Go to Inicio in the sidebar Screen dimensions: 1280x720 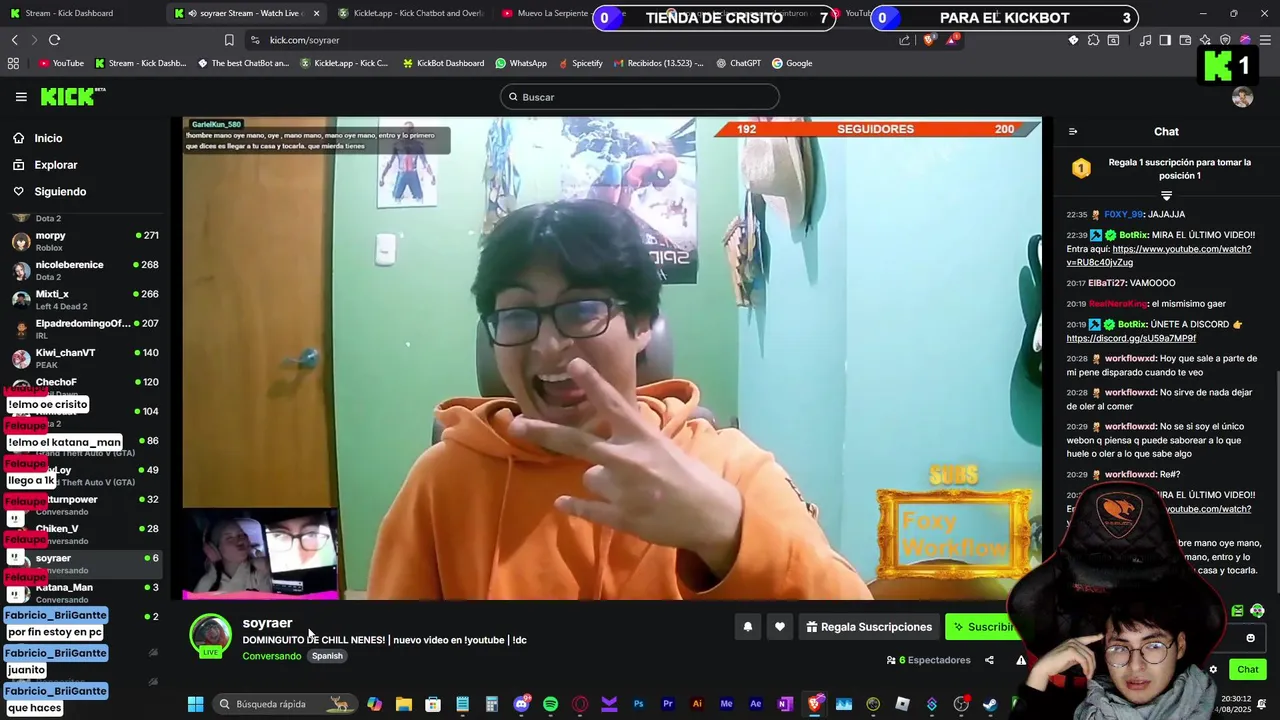point(48,138)
